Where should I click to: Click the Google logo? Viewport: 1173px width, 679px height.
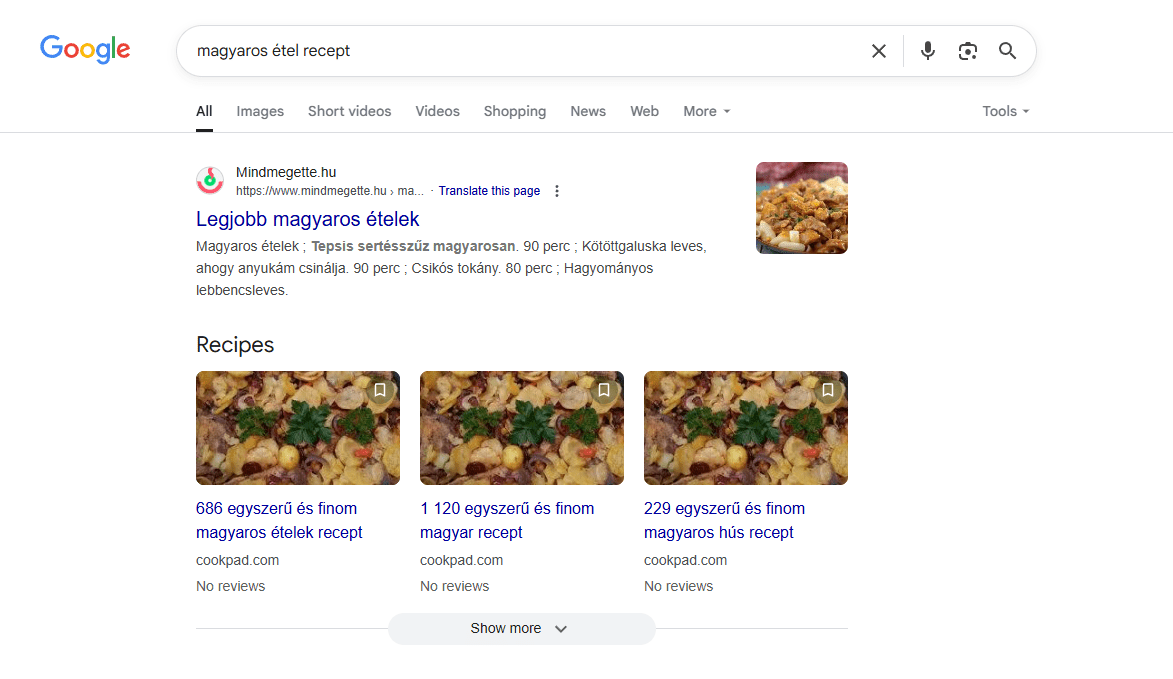[x=85, y=49]
